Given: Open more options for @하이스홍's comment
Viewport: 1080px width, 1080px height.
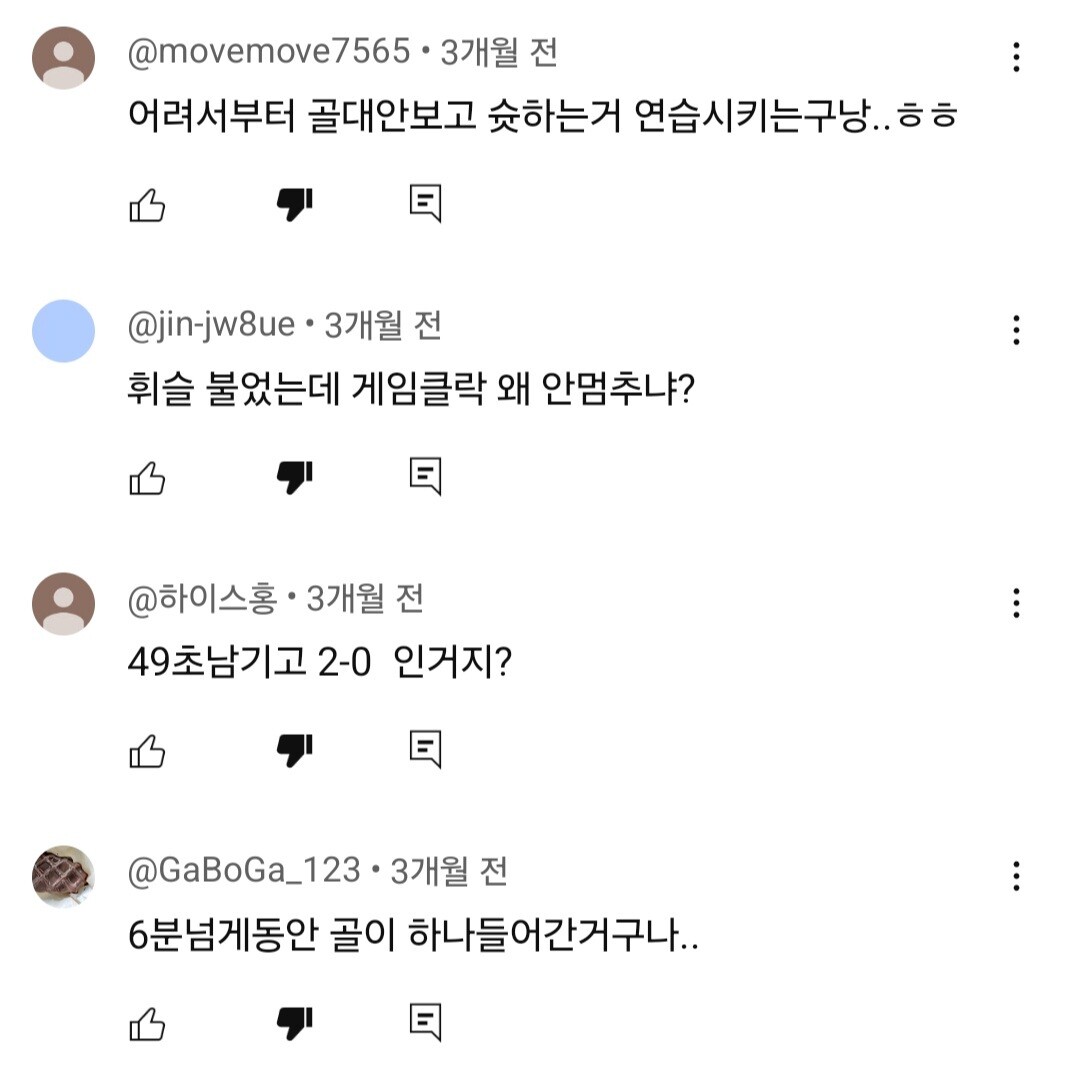Looking at the screenshot, I should pyautogui.click(x=1016, y=602).
